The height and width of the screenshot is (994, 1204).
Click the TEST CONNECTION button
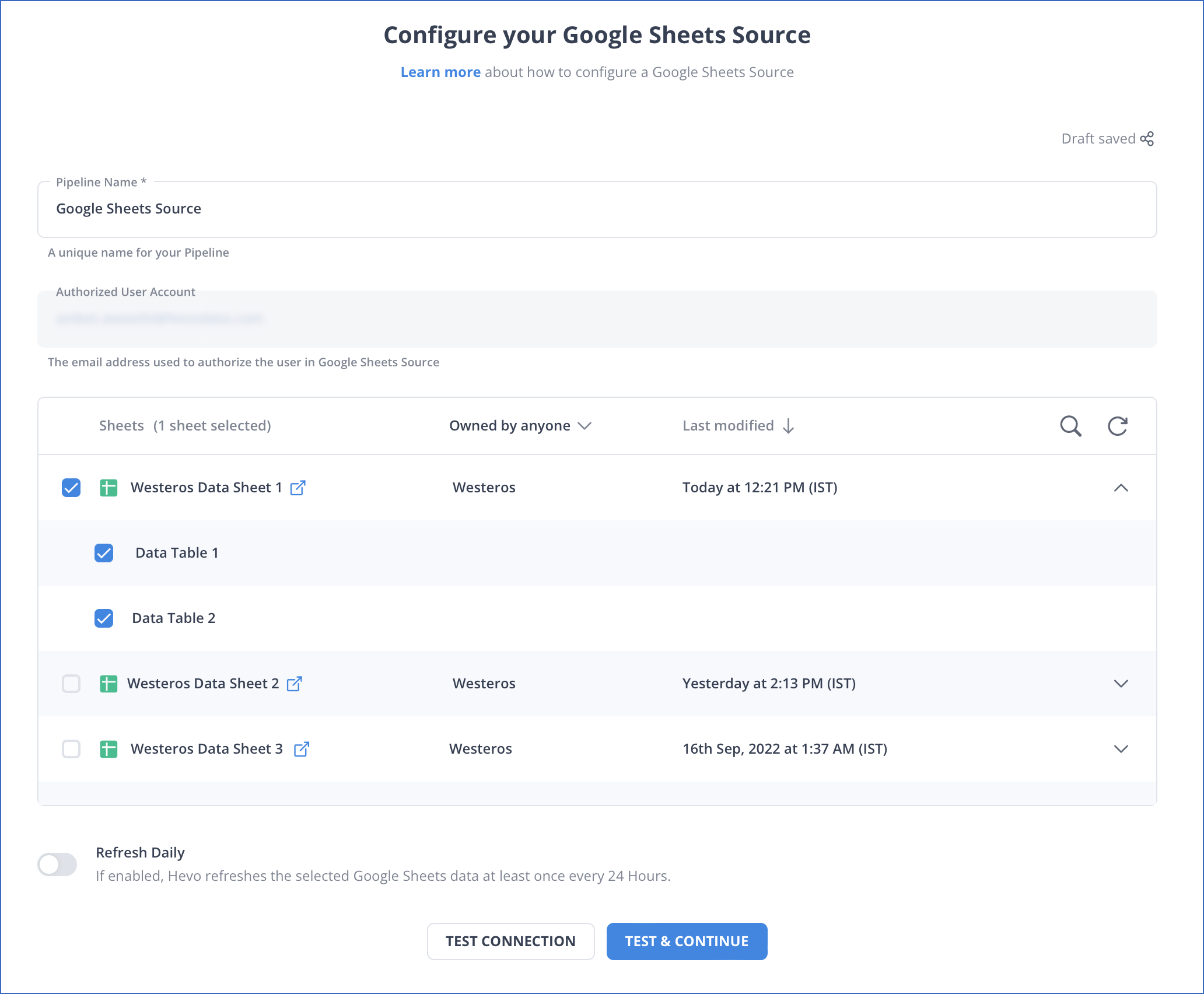click(x=510, y=941)
